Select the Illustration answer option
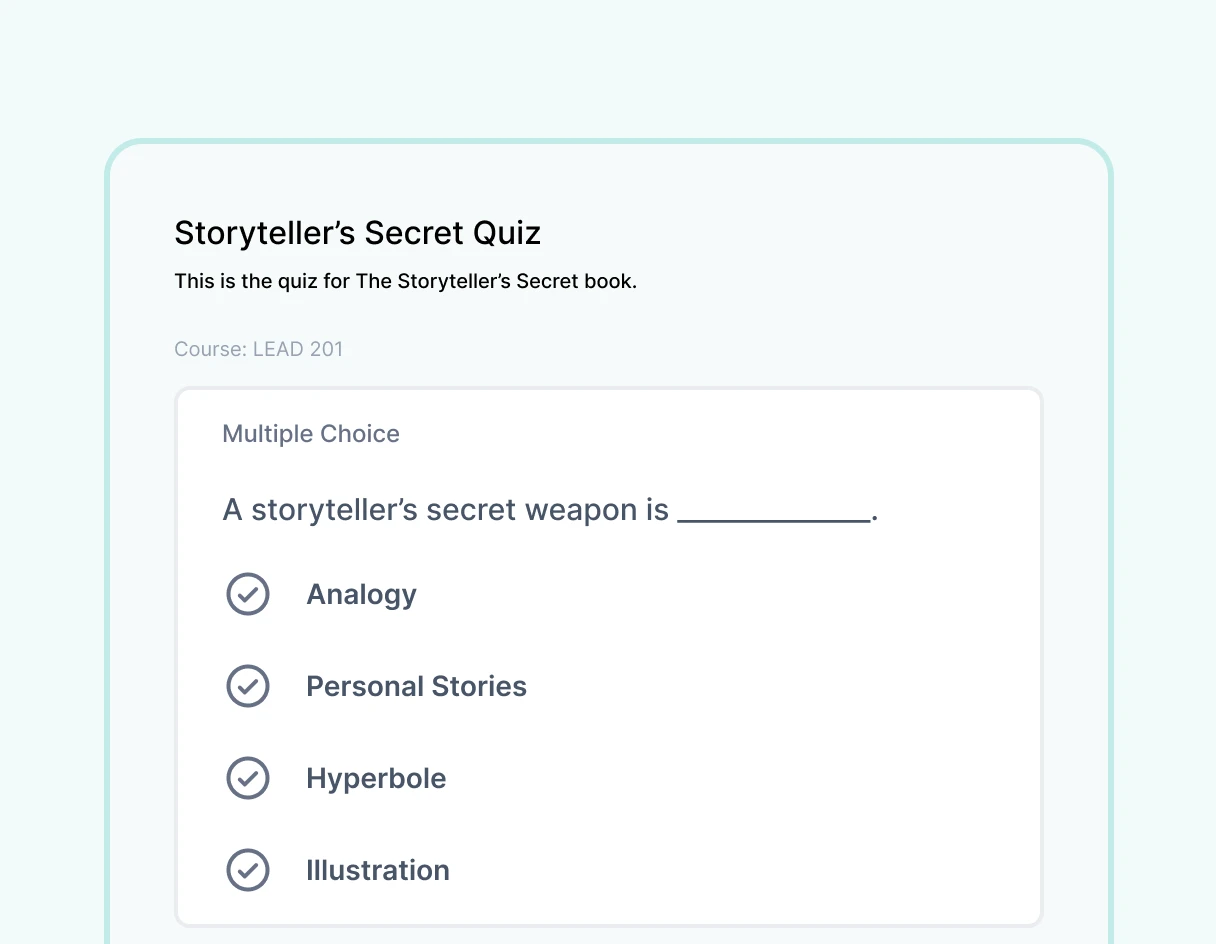 (377, 870)
